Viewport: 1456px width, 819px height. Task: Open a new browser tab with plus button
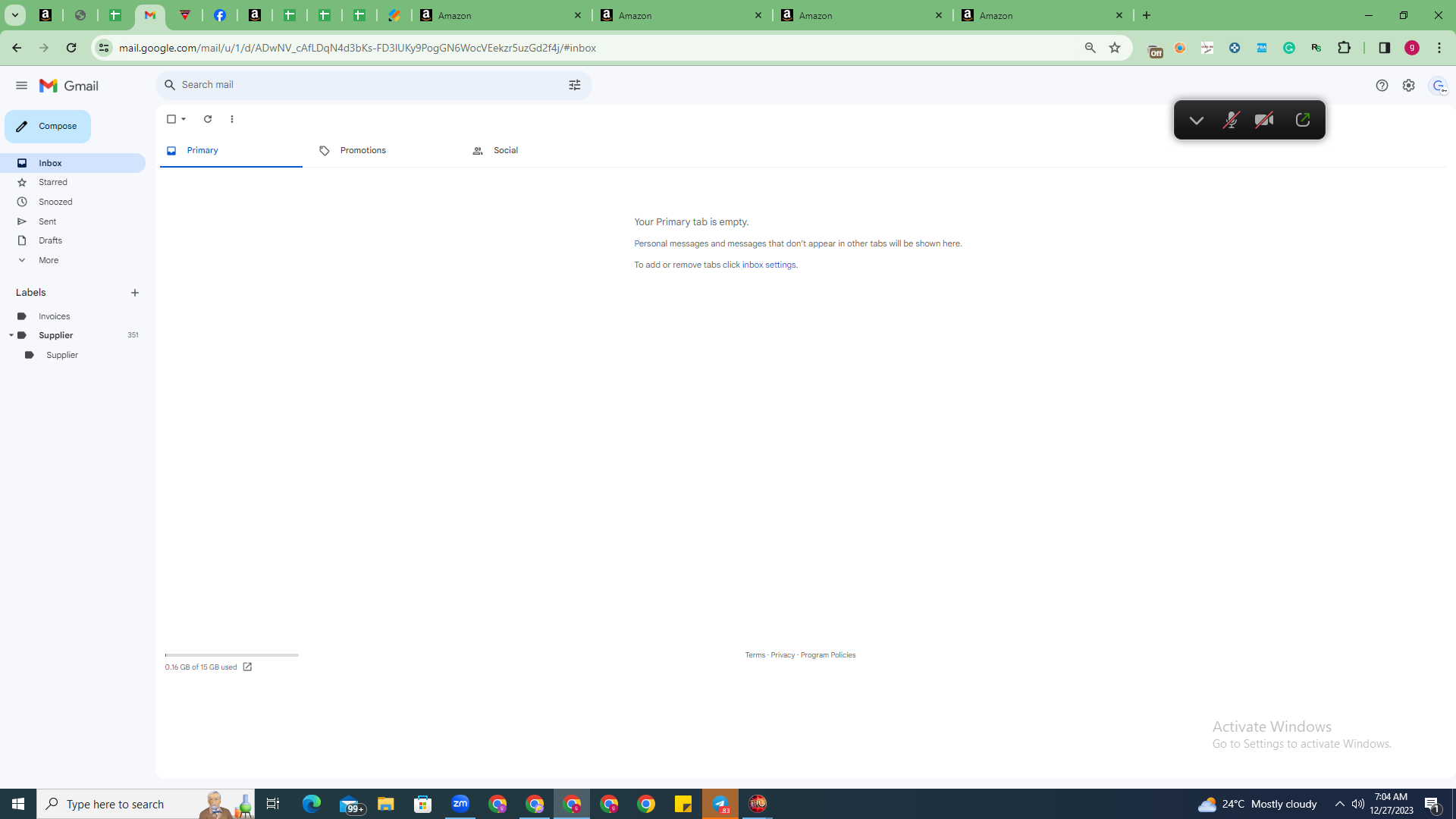[1147, 15]
